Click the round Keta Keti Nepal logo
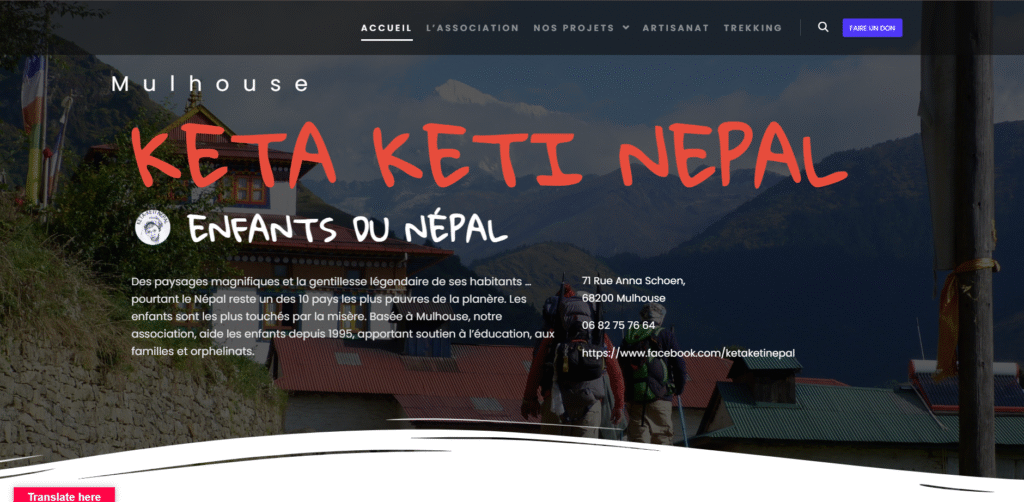The image size is (1024, 502). pos(153,227)
